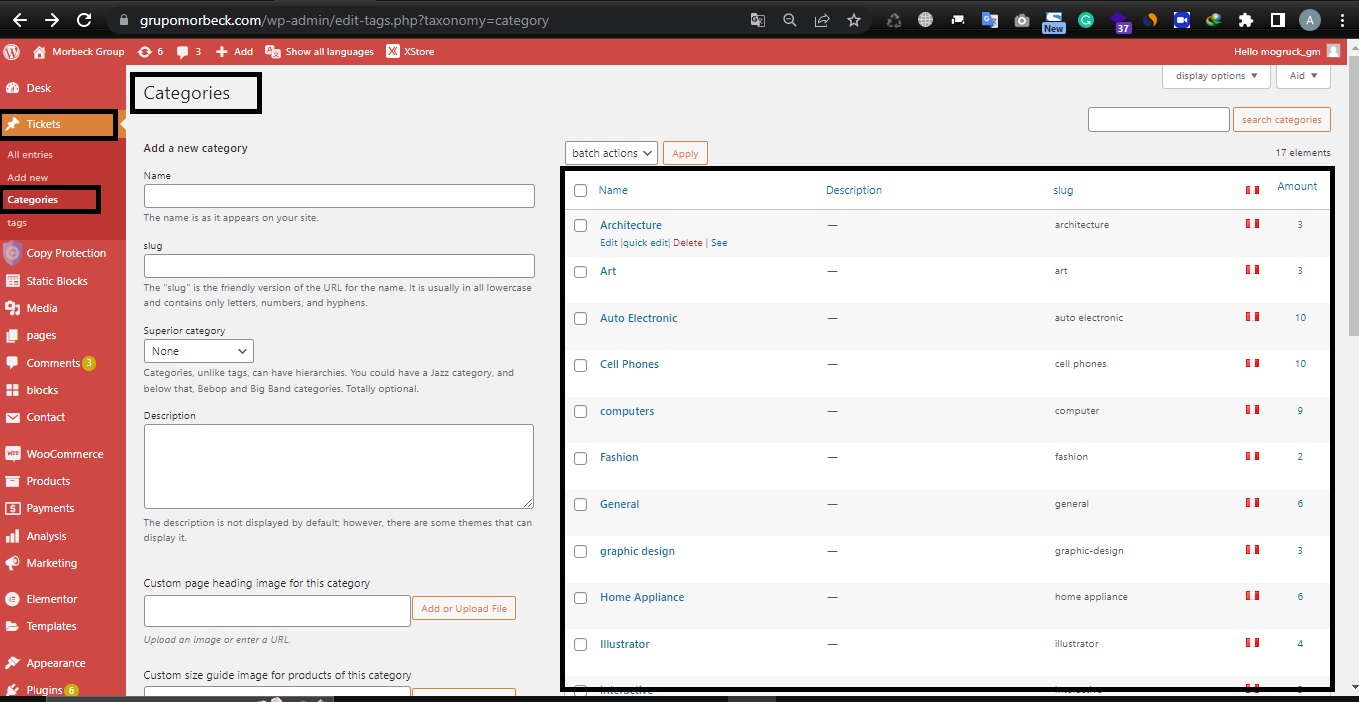Click the slug input field

click(339, 266)
